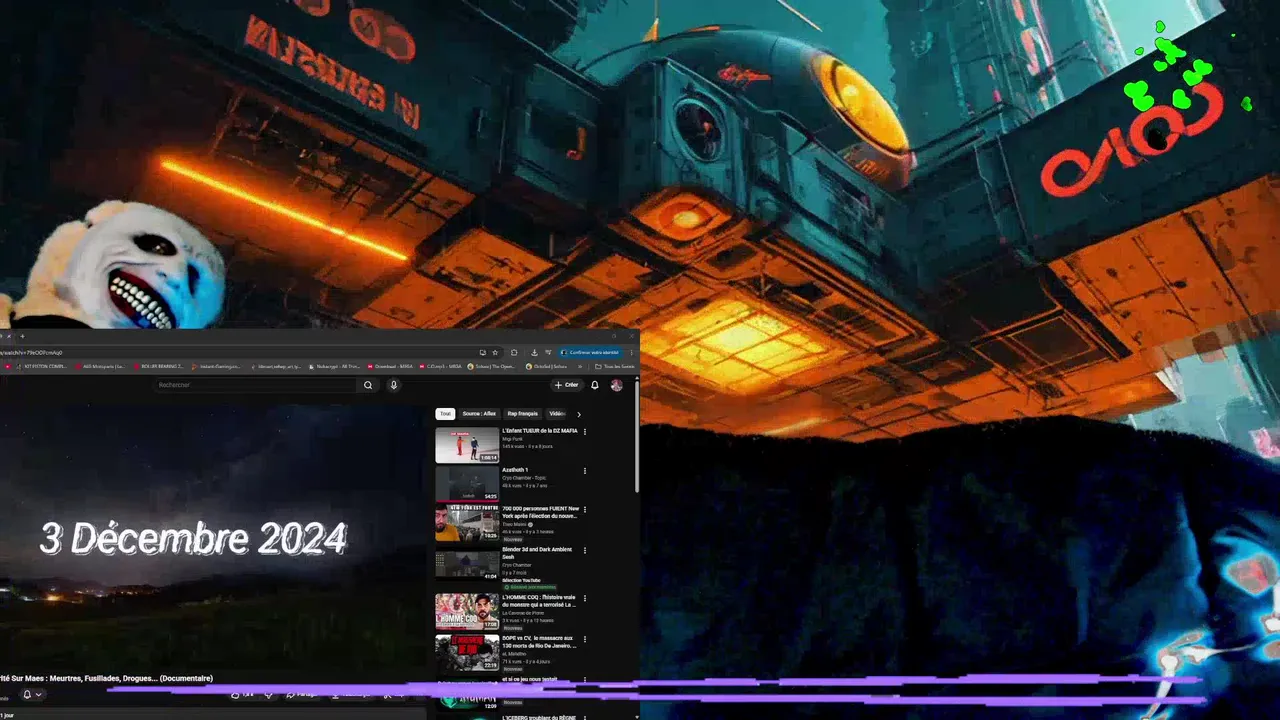Open options menu for L'Enfant TUEUR video

point(585,432)
